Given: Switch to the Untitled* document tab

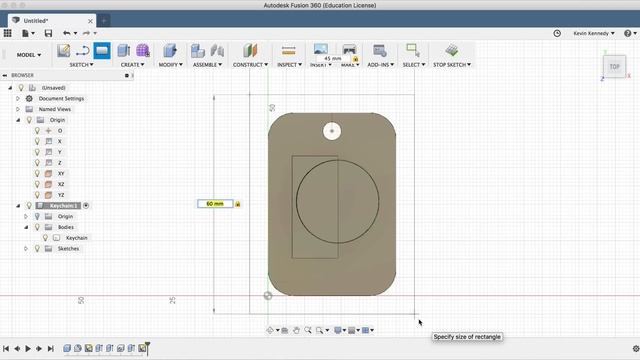Looking at the screenshot, I should [51, 20].
